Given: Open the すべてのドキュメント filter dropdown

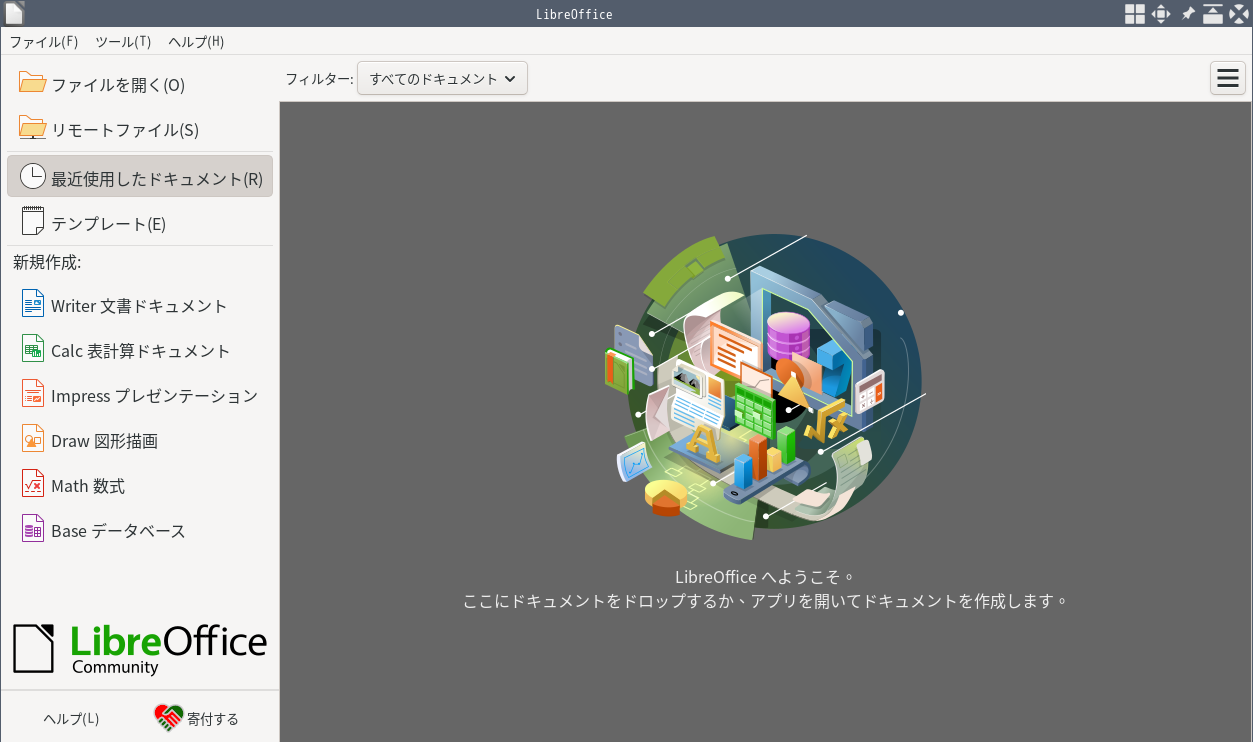Looking at the screenshot, I should 442,78.
